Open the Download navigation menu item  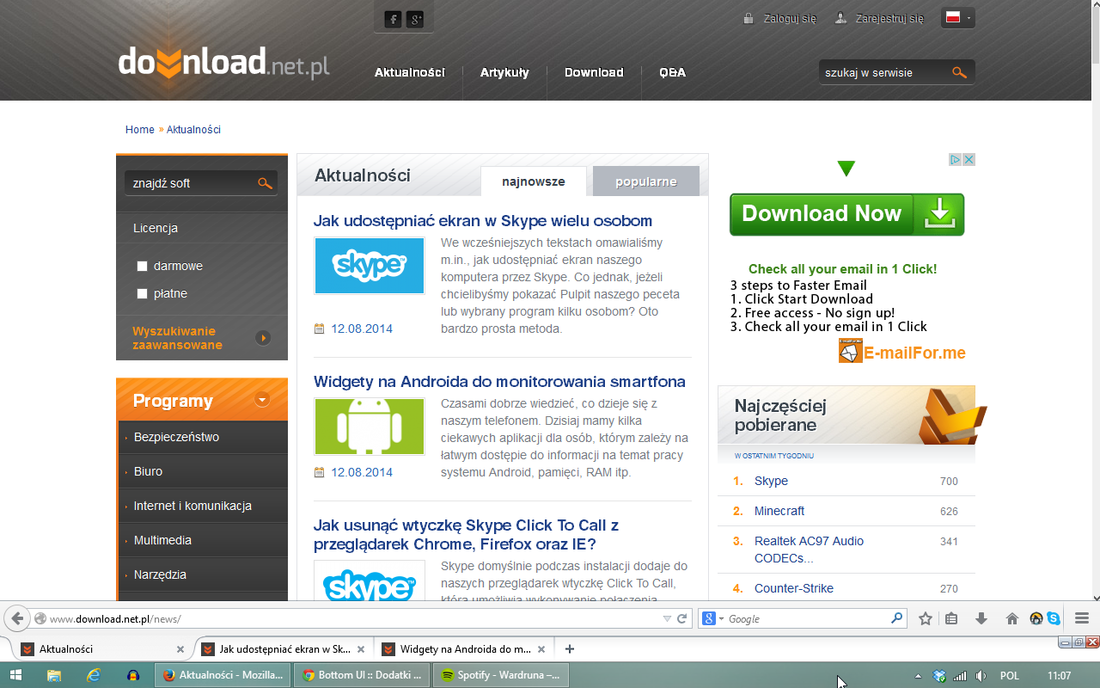pos(594,72)
